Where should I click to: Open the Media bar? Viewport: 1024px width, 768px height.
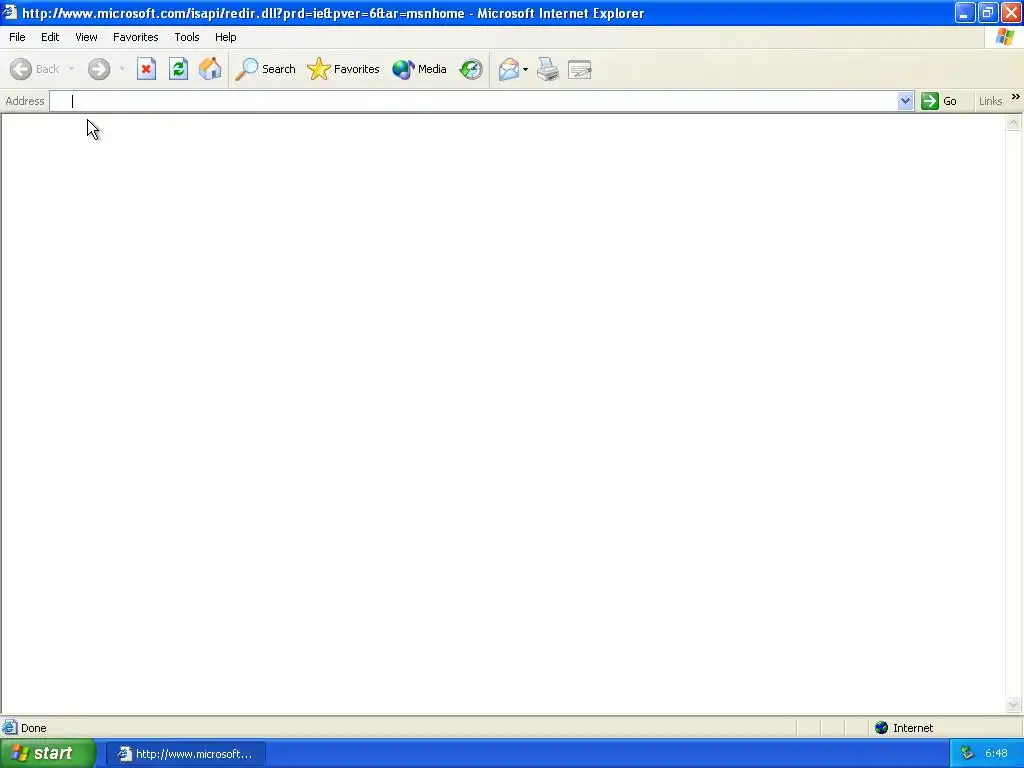[x=419, y=69]
